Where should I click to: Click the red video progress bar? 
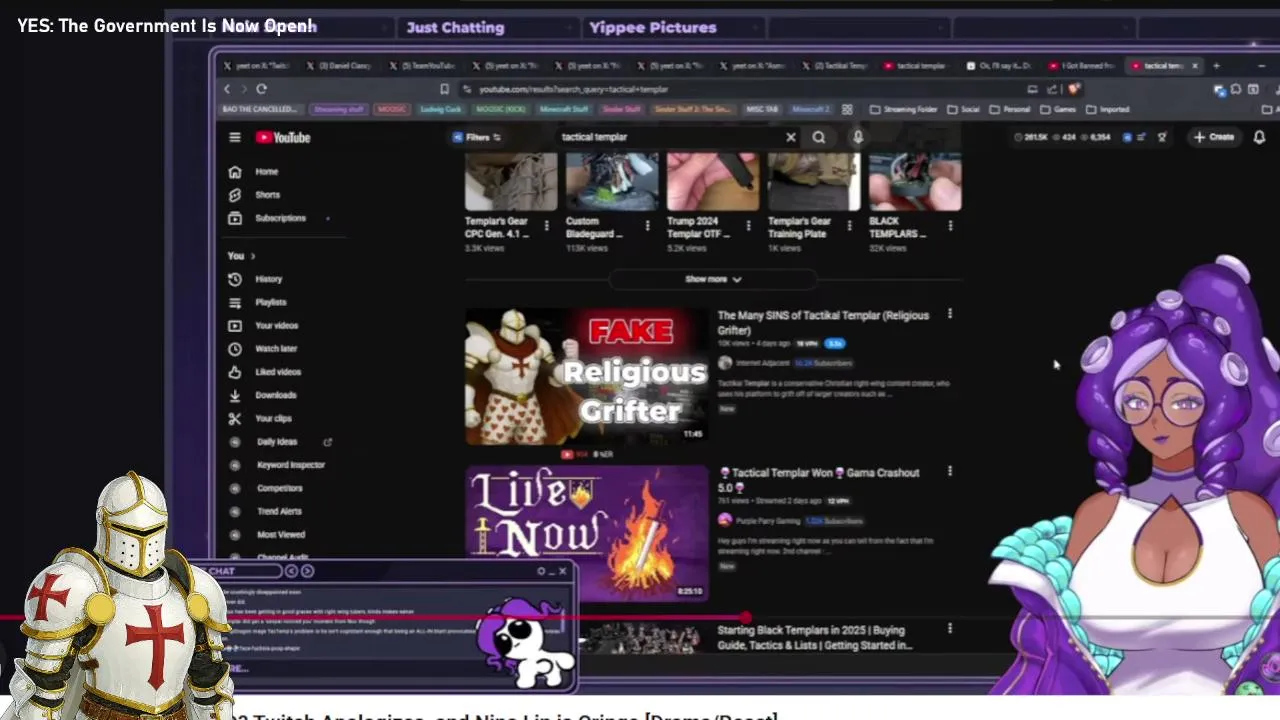375,618
